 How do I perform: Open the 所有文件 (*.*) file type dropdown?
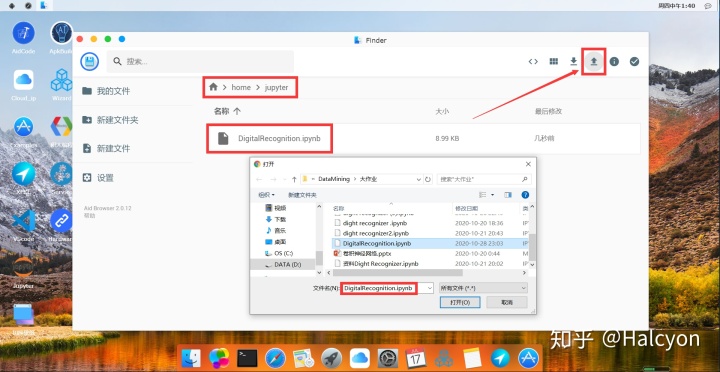point(483,288)
